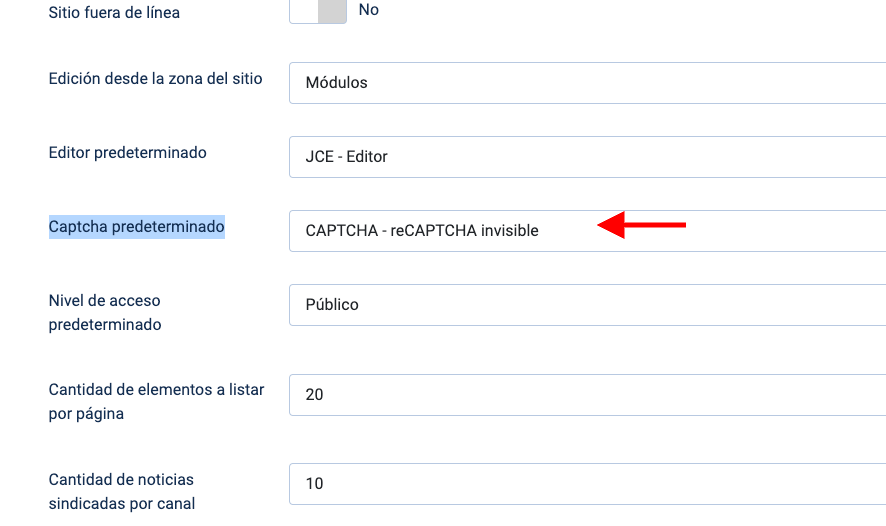The width and height of the screenshot is (886, 526).
Task: Click the Cantidad de noticias sindicadas label
Action: tap(122, 492)
